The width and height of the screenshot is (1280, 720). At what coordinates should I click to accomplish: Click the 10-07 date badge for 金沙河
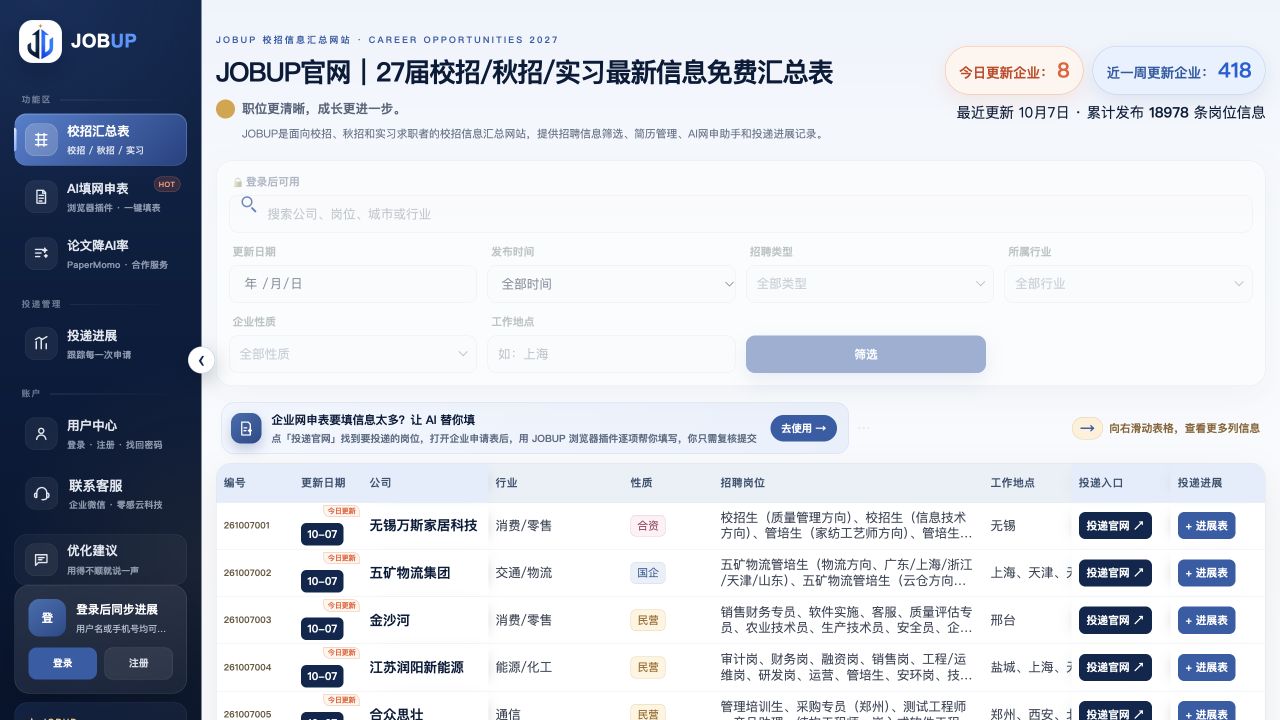(322, 629)
